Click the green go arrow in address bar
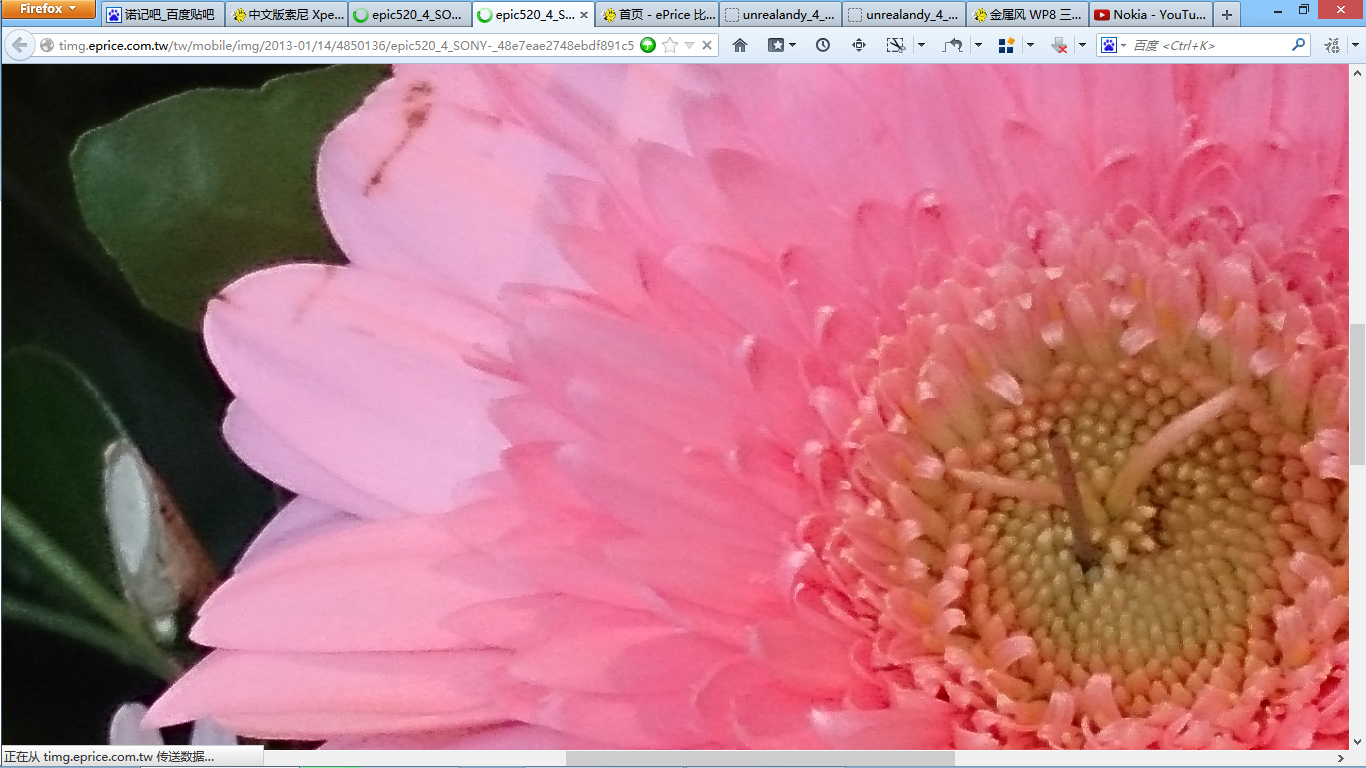 [x=648, y=45]
